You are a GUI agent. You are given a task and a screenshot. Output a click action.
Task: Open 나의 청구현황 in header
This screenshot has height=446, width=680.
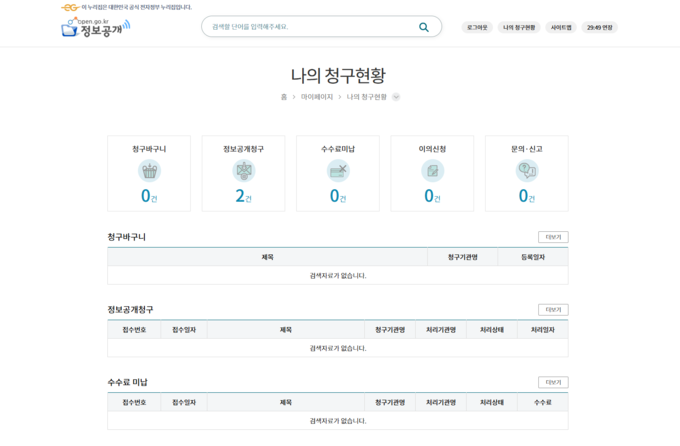(x=519, y=27)
